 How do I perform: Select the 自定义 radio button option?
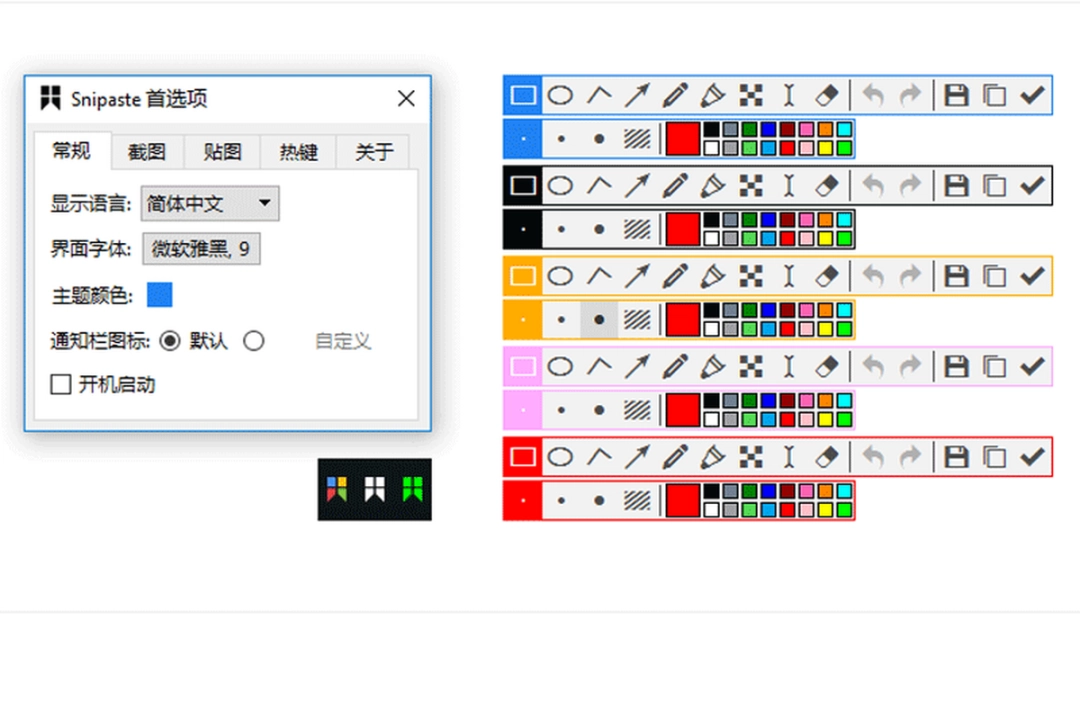254,341
